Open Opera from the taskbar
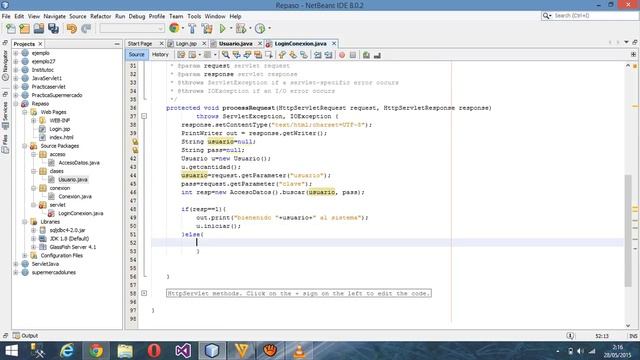640x360 pixels. pos(154,351)
